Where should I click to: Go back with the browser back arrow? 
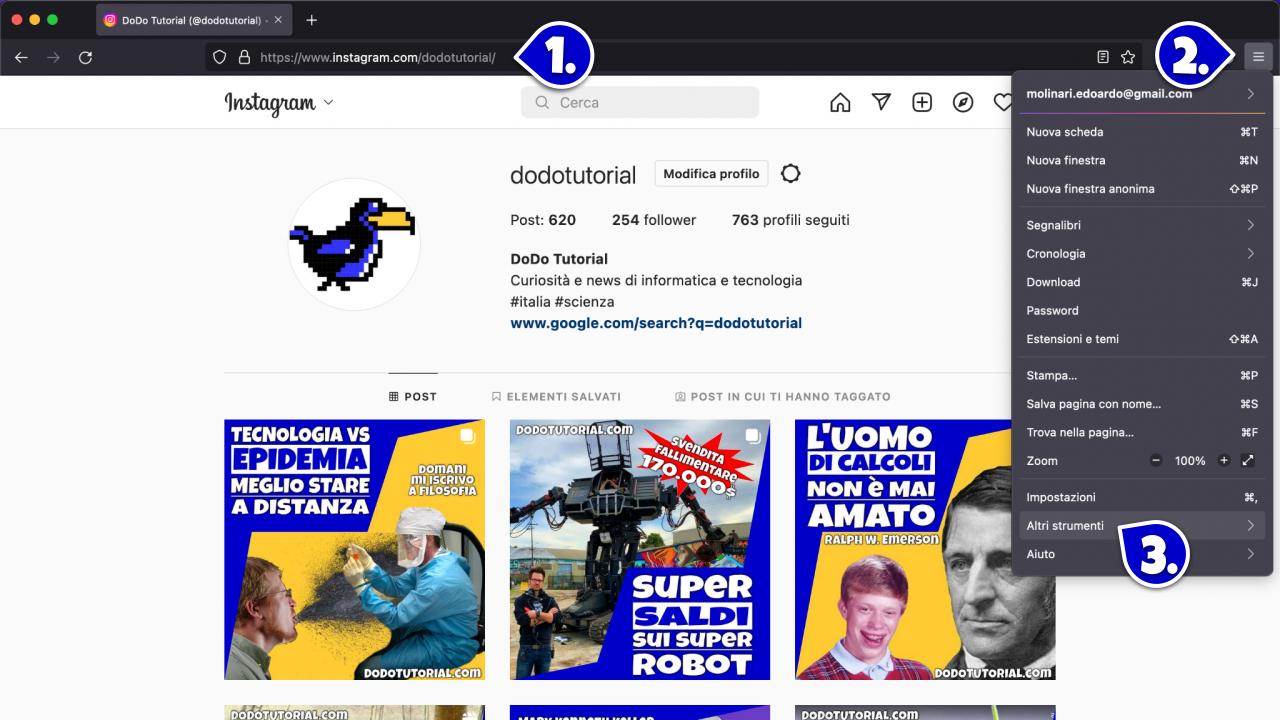[x=21, y=57]
